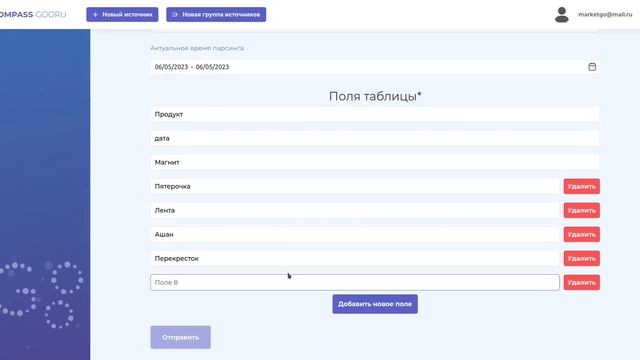Create a new source group button
The image size is (640, 360).
point(216,15)
